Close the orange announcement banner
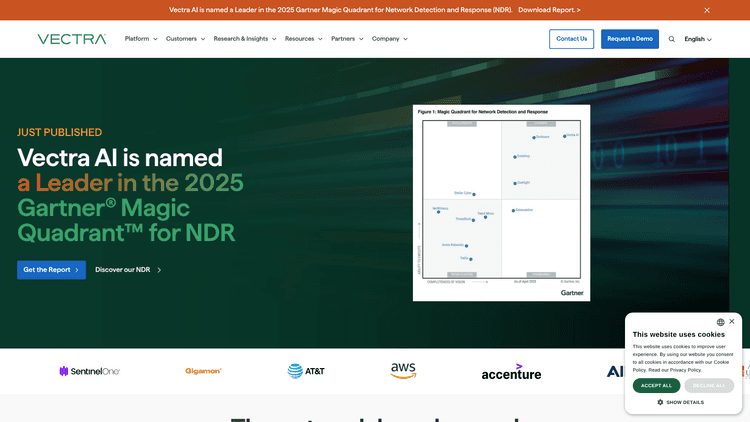 (707, 10)
